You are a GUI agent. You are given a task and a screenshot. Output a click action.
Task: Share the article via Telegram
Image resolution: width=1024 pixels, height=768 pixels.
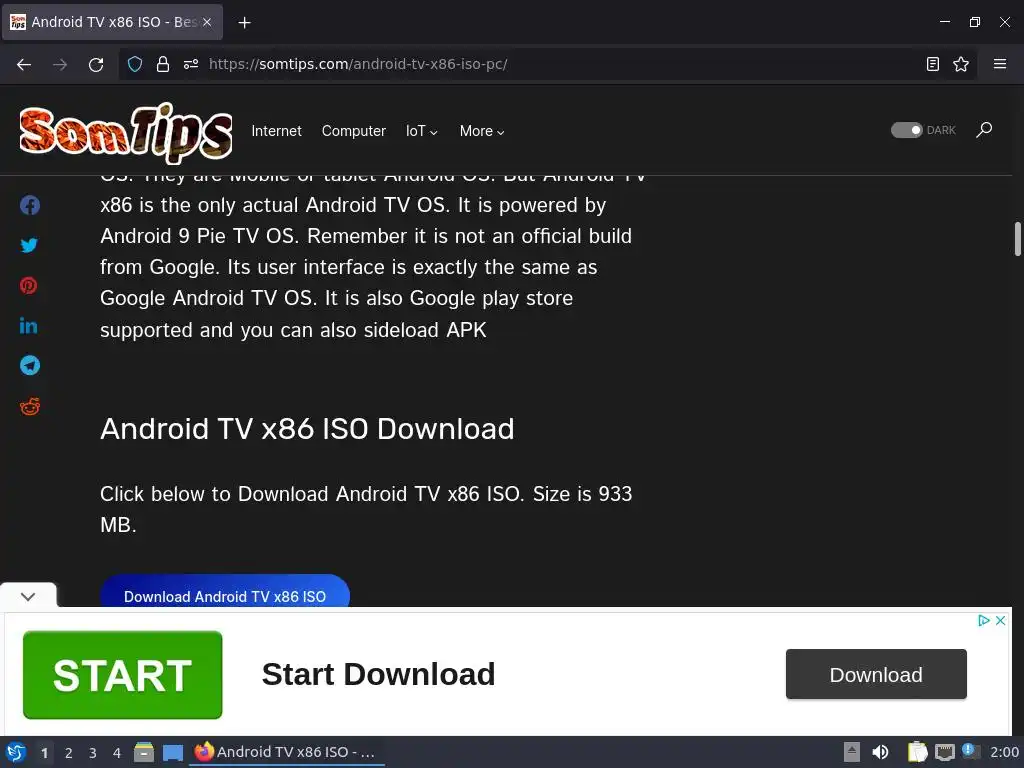tap(29, 365)
